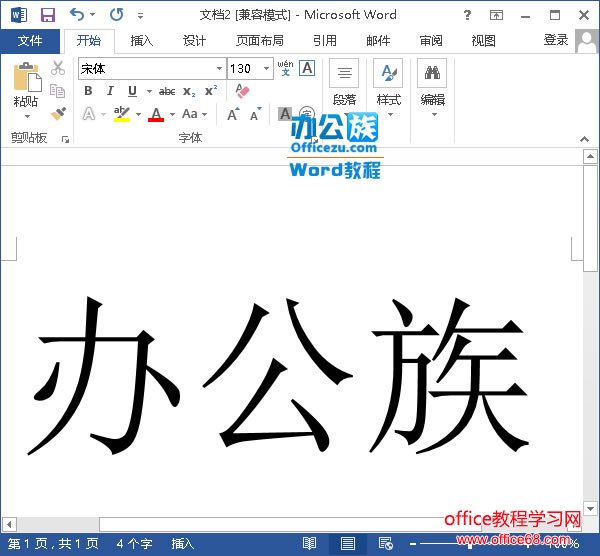Click the account avatar icon
Viewport: 600px width, 556px height.
pos(587,41)
